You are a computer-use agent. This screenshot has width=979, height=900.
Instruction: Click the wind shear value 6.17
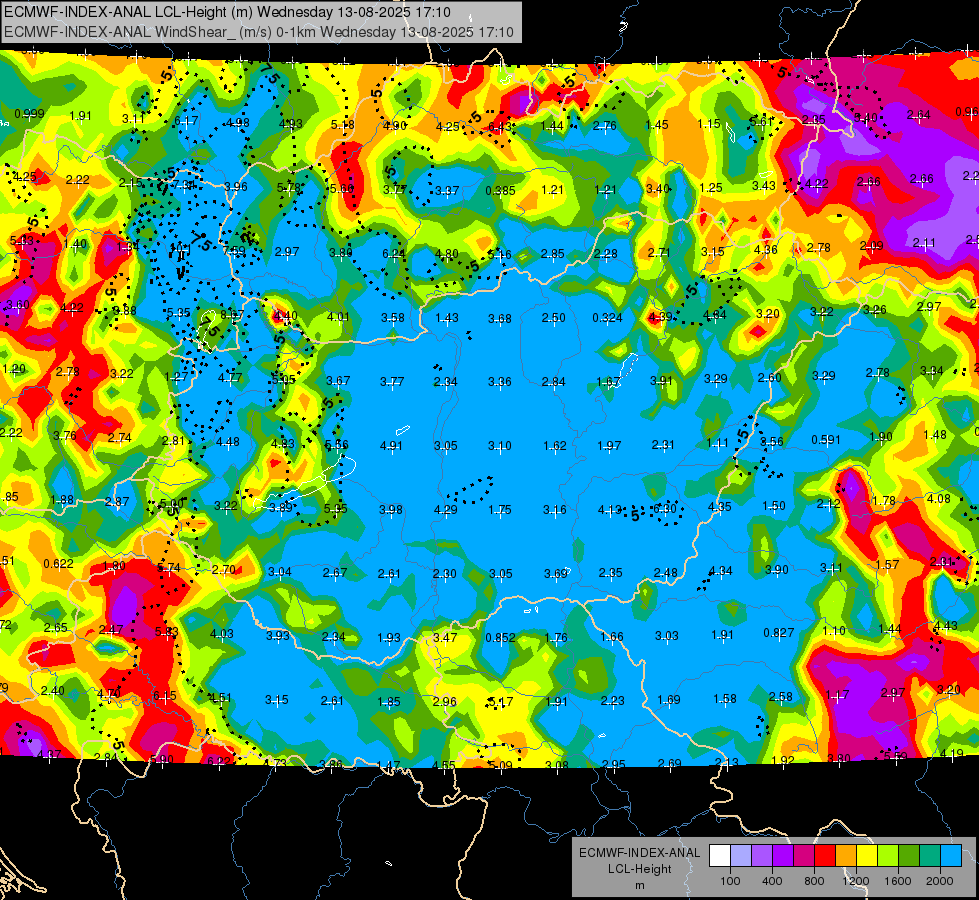(x=186, y=121)
